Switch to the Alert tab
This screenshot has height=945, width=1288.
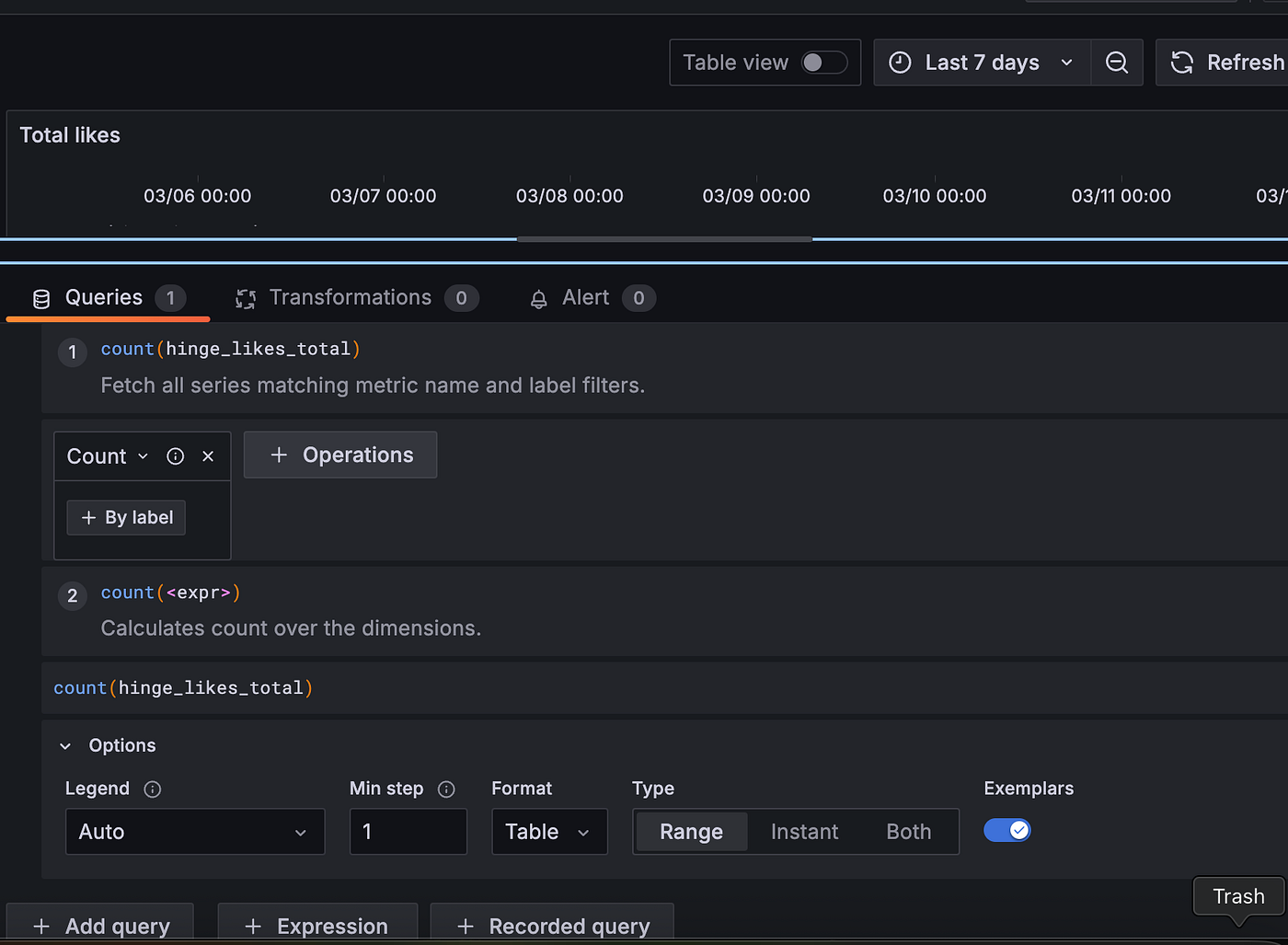592,298
